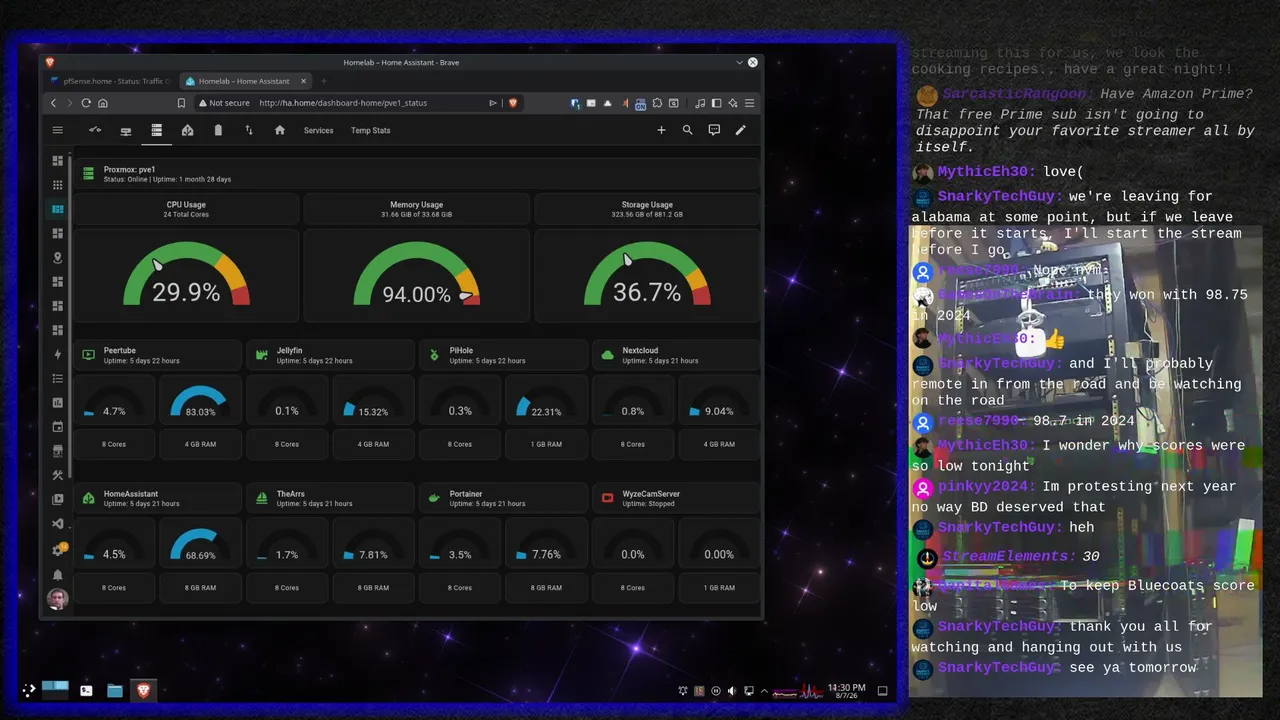Open the server rack view tab icon
Screen dimensions: 1280x720
pos(157,130)
